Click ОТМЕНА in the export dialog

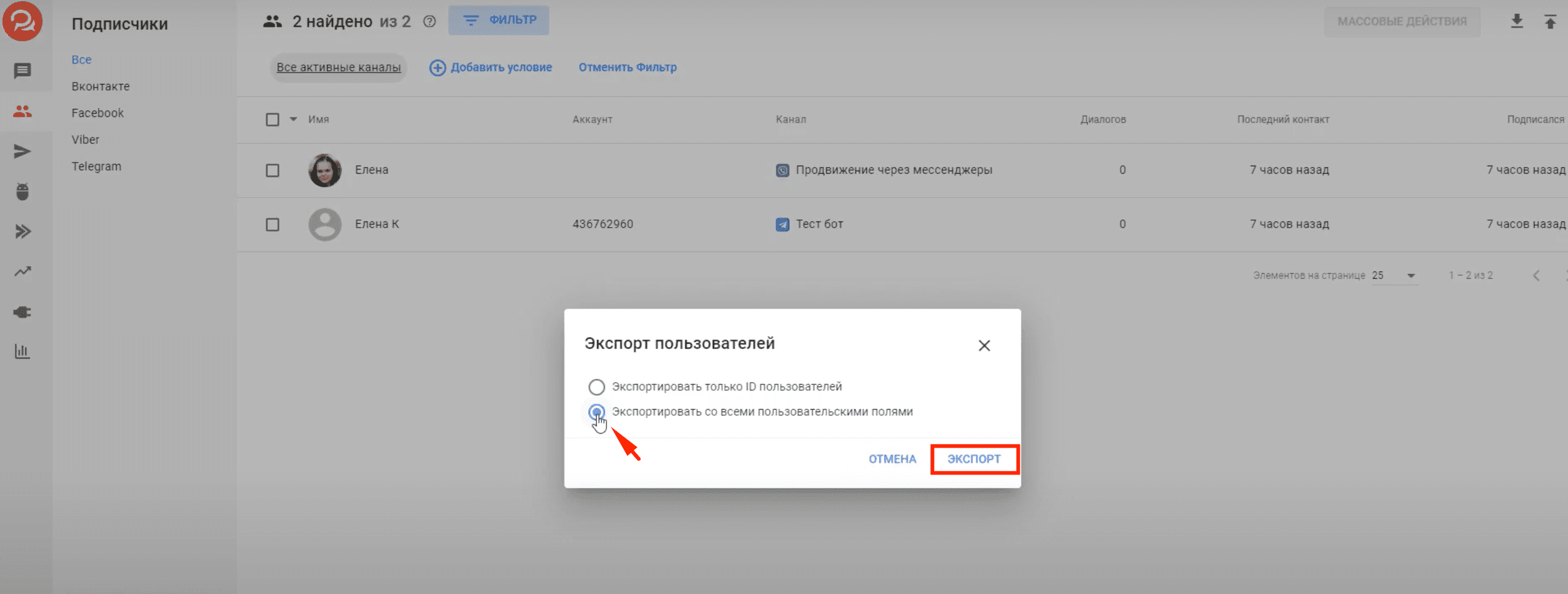tap(892, 460)
